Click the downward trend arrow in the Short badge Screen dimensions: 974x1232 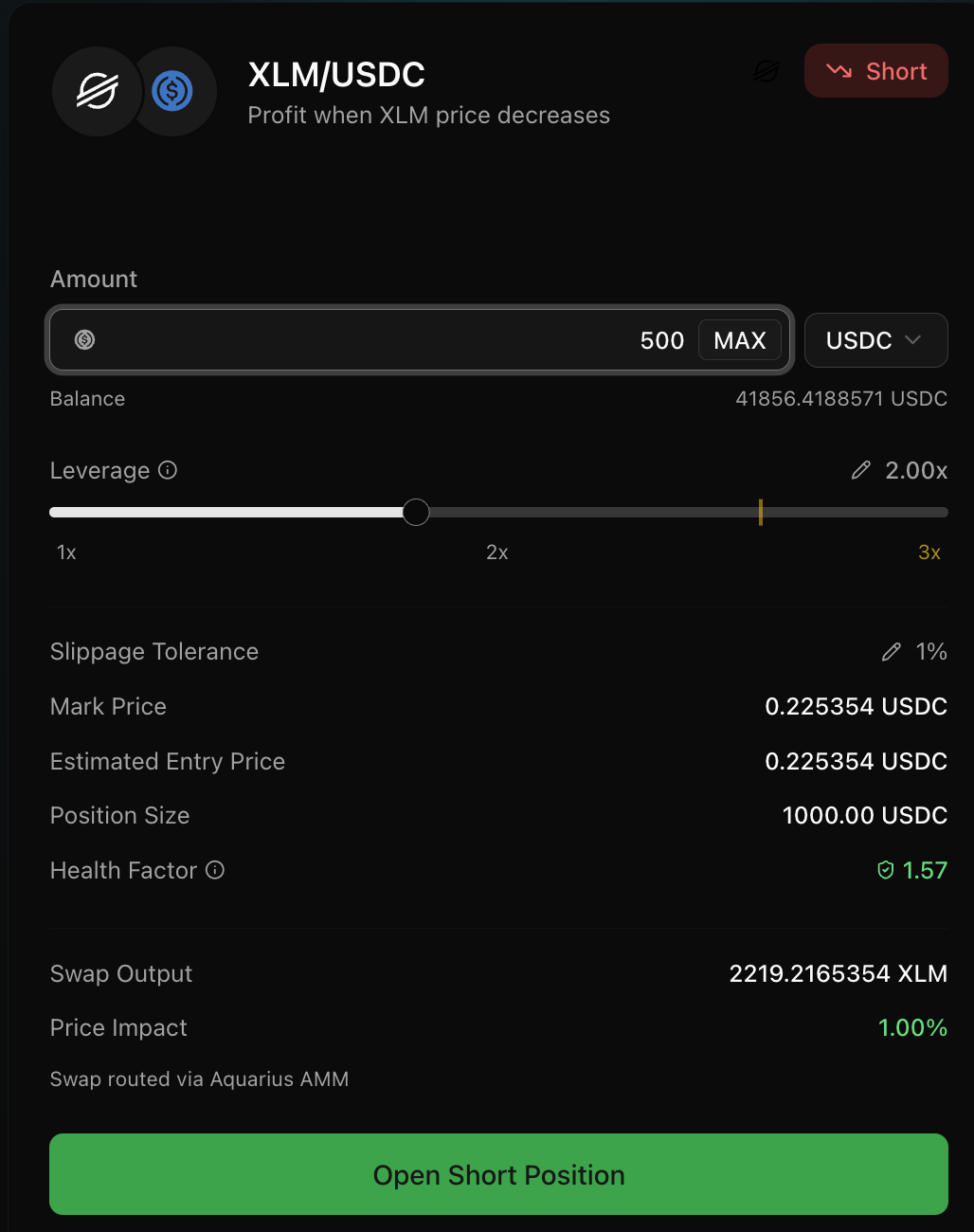(x=839, y=70)
